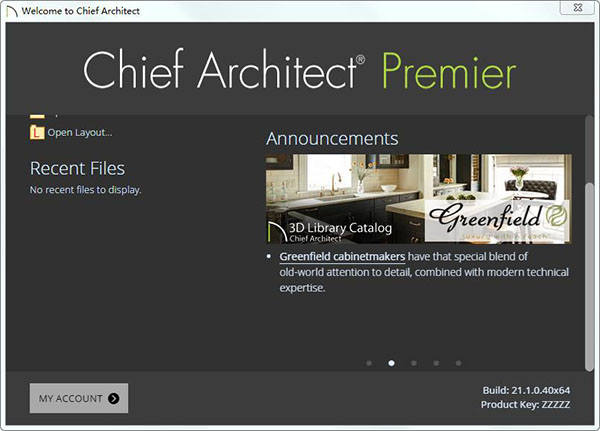Click the Recent Files heading

pos(77,168)
